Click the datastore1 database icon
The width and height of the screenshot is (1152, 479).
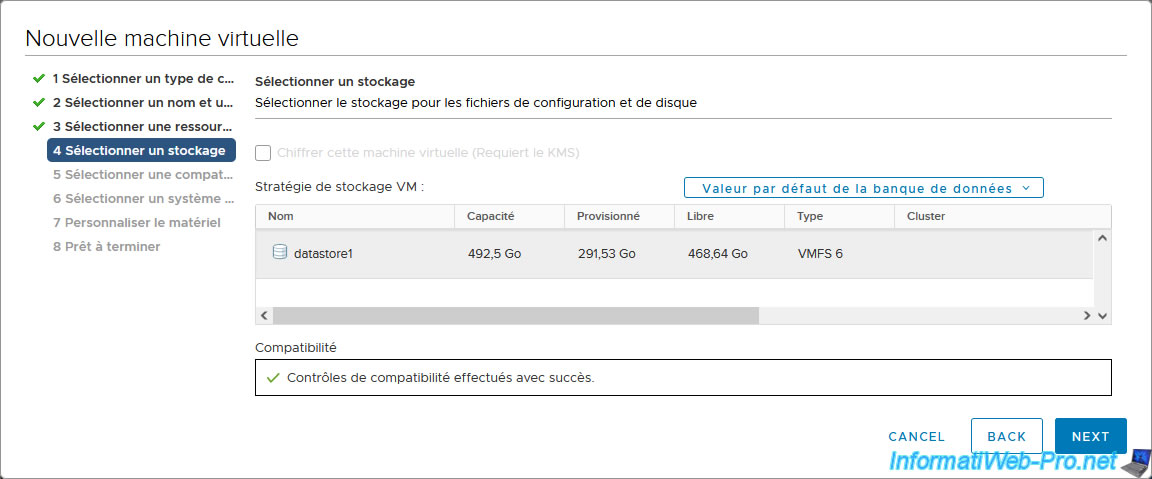click(x=280, y=253)
